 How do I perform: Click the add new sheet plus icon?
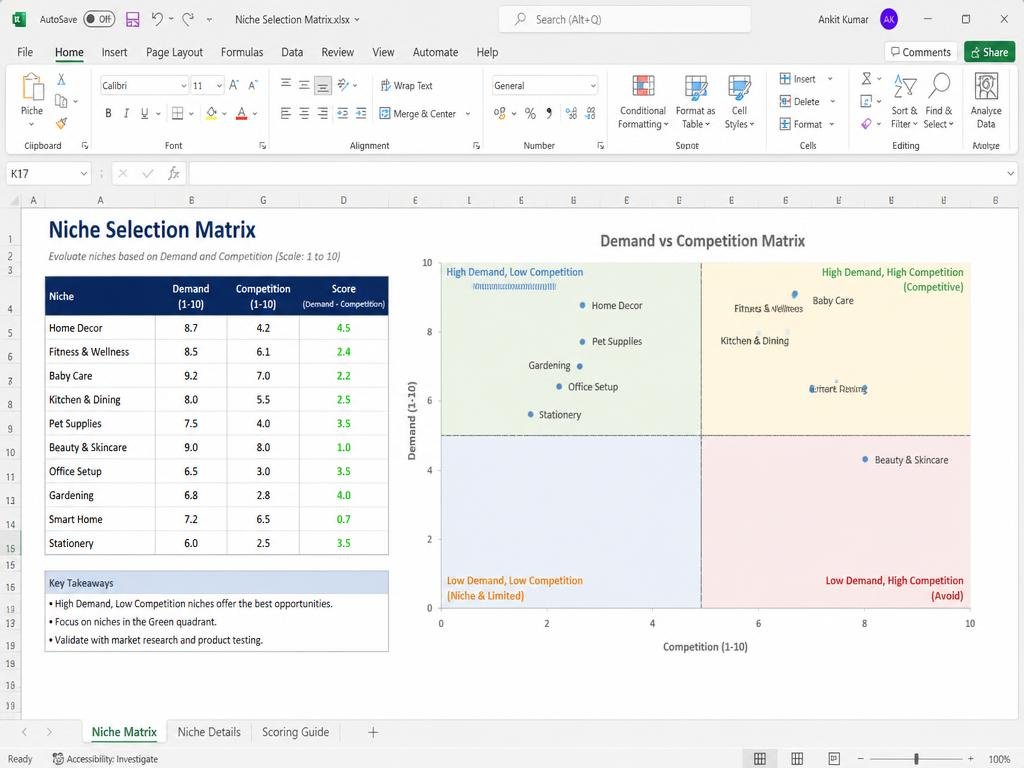[373, 733]
